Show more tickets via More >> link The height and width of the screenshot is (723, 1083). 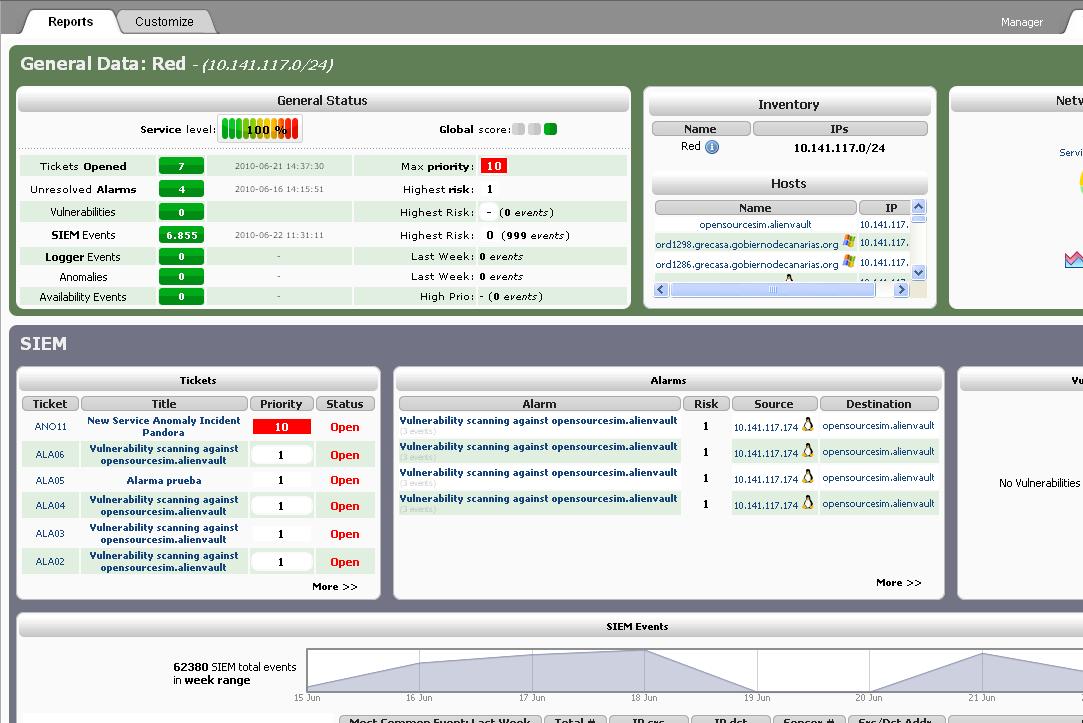[x=334, y=586]
